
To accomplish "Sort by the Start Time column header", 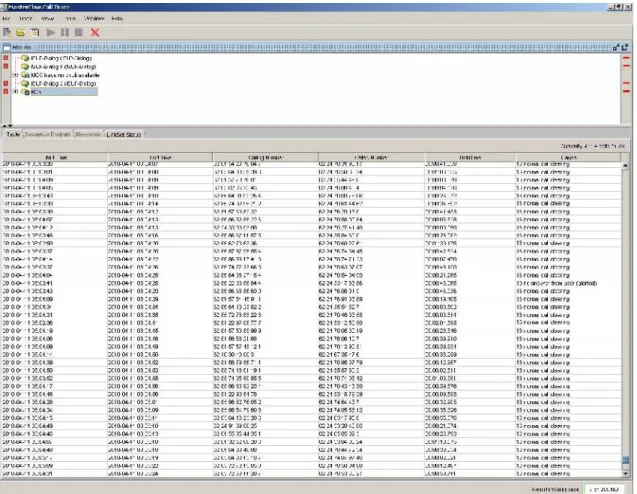I will coord(55,157).
